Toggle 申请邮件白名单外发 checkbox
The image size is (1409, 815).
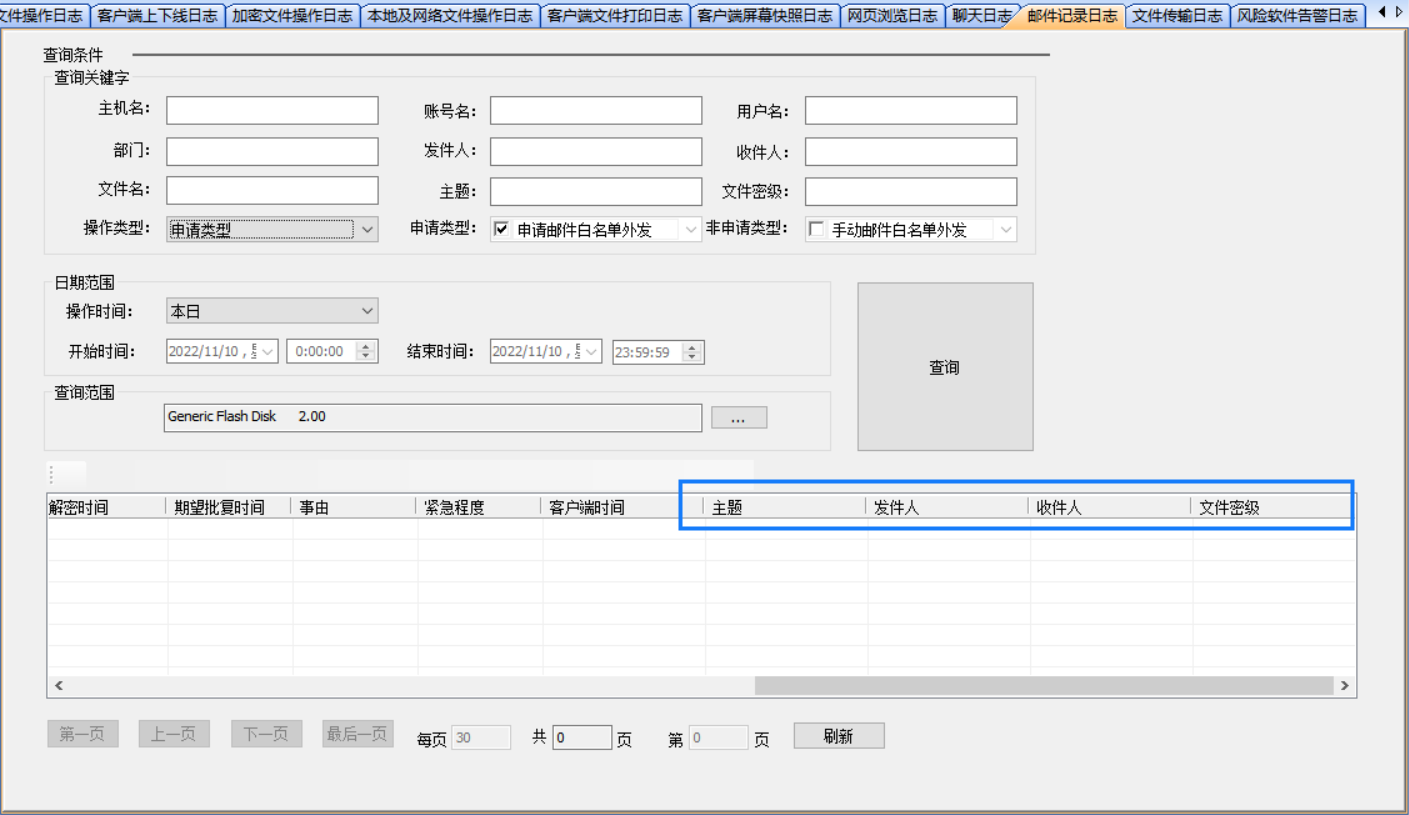point(502,229)
